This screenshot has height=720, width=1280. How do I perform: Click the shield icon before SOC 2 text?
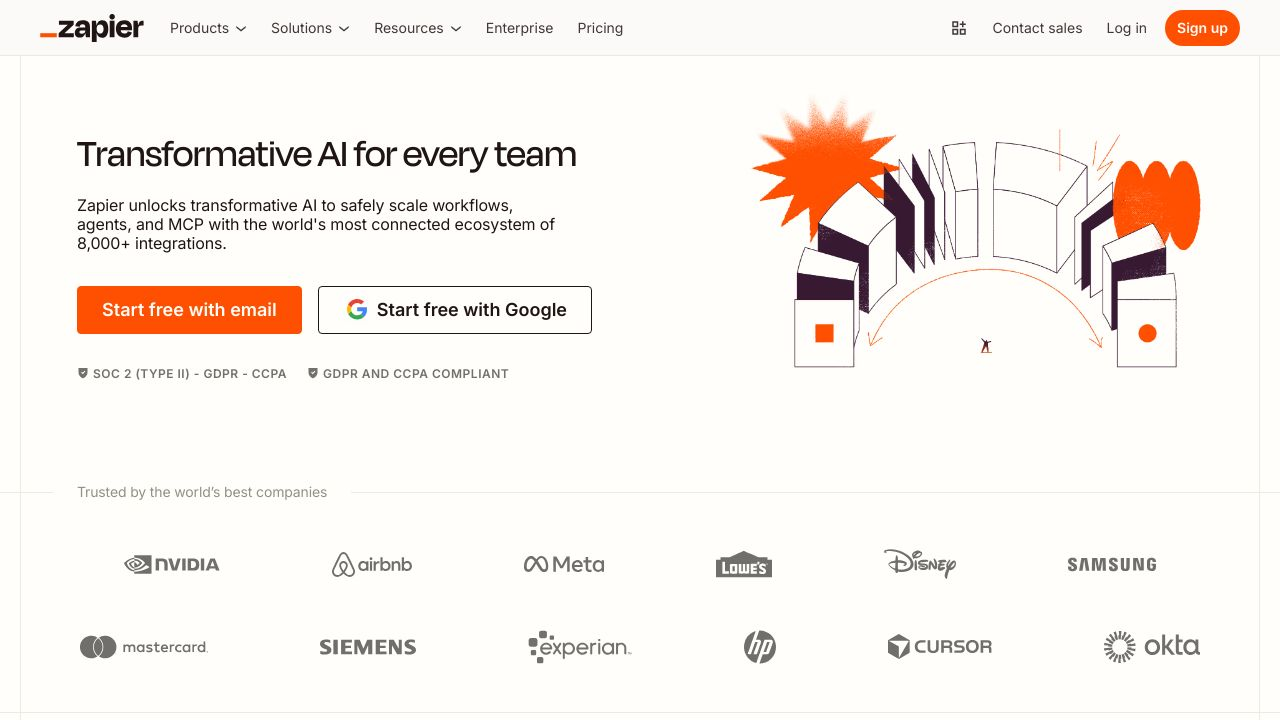coord(82,373)
